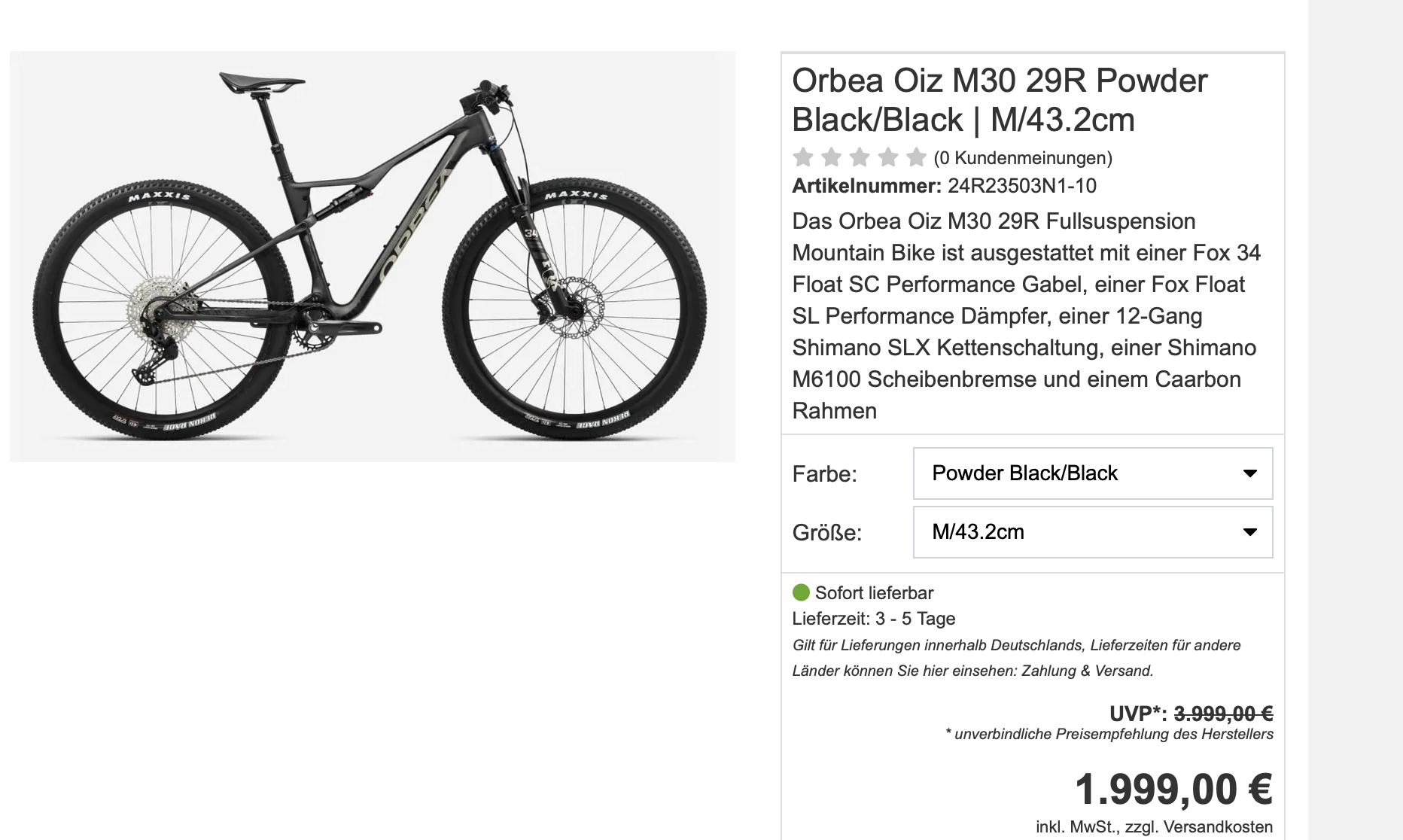Click the Artikelnummer 24R23503N1-10 text
The width and height of the screenshot is (1403, 840).
pos(944,186)
